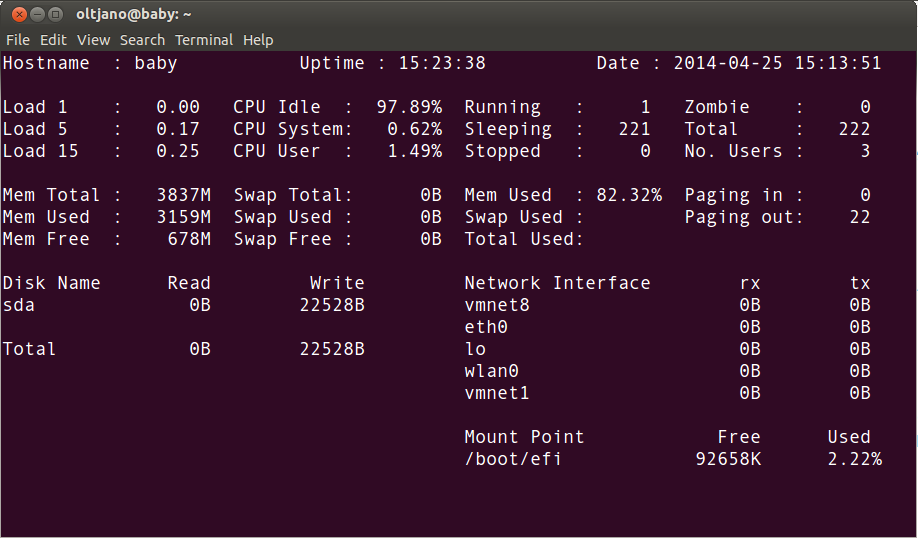
Task: Select CPU User value 1.49%
Action: 415,151
